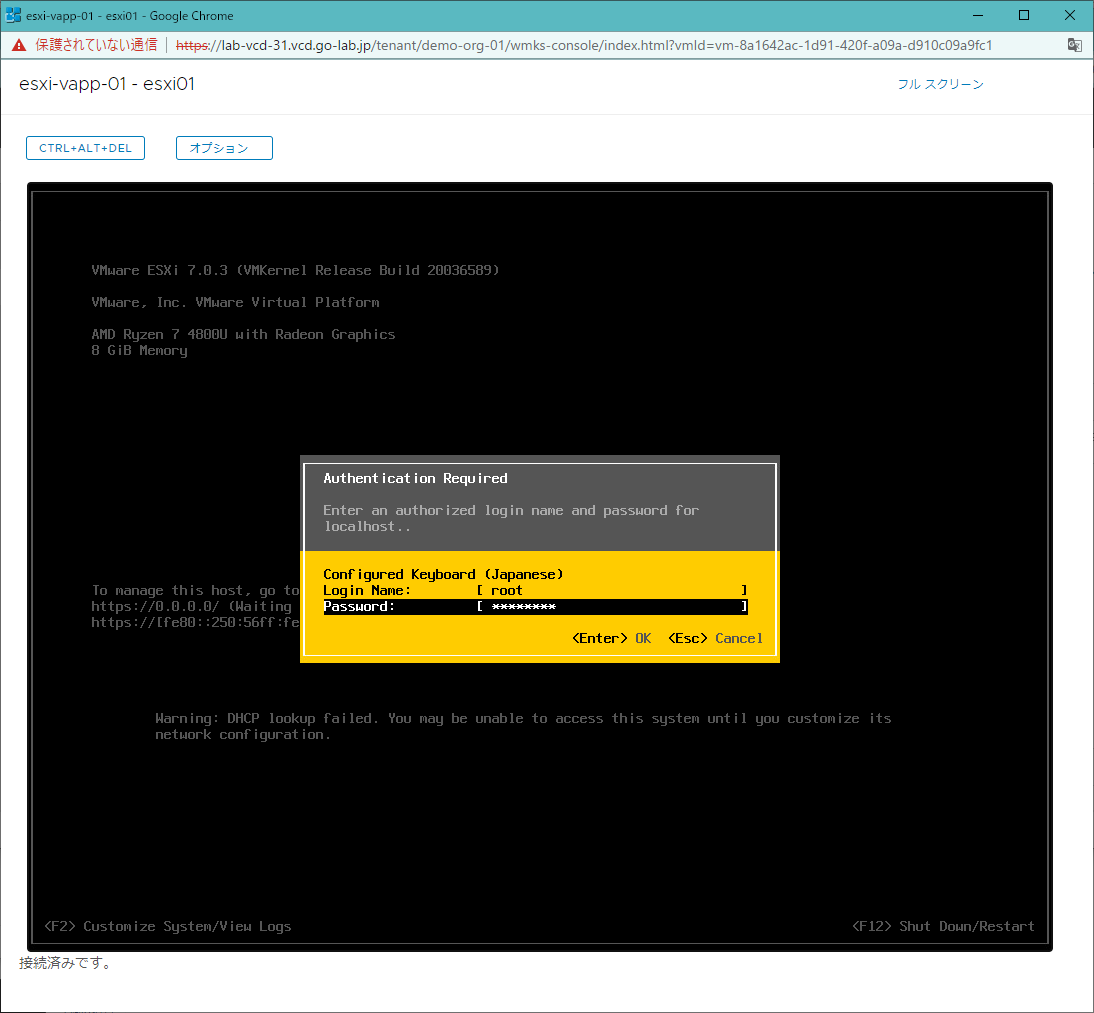The image size is (1094, 1013).
Task: Open the オプション options button
Action: click(224, 148)
